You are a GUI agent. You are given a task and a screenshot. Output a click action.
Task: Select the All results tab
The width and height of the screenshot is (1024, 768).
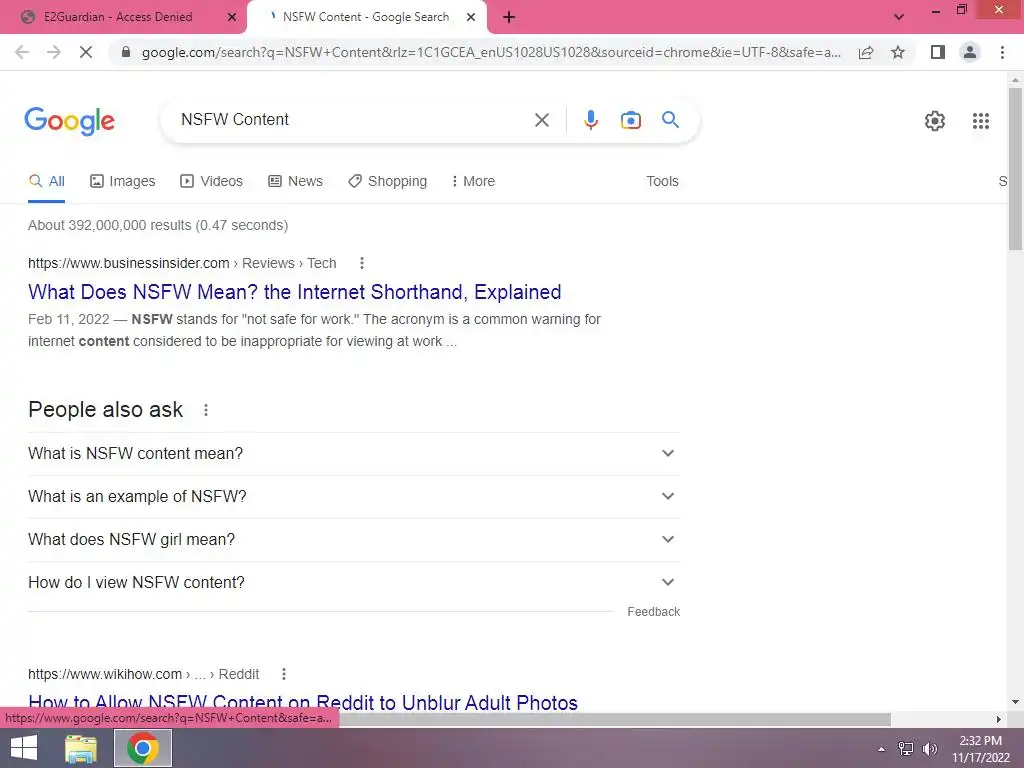point(46,181)
